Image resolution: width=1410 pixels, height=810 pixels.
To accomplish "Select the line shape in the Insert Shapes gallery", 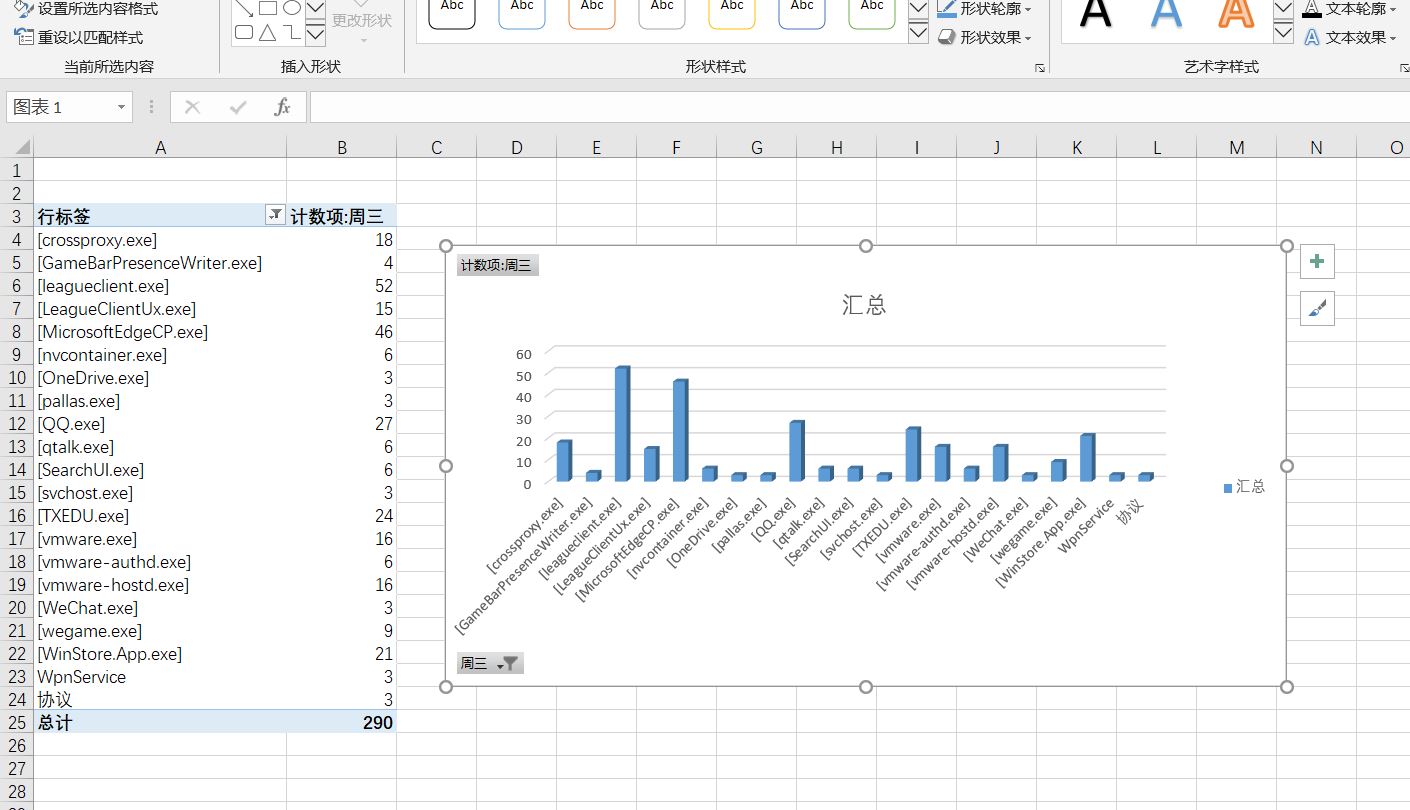I will click(x=244, y=8).
